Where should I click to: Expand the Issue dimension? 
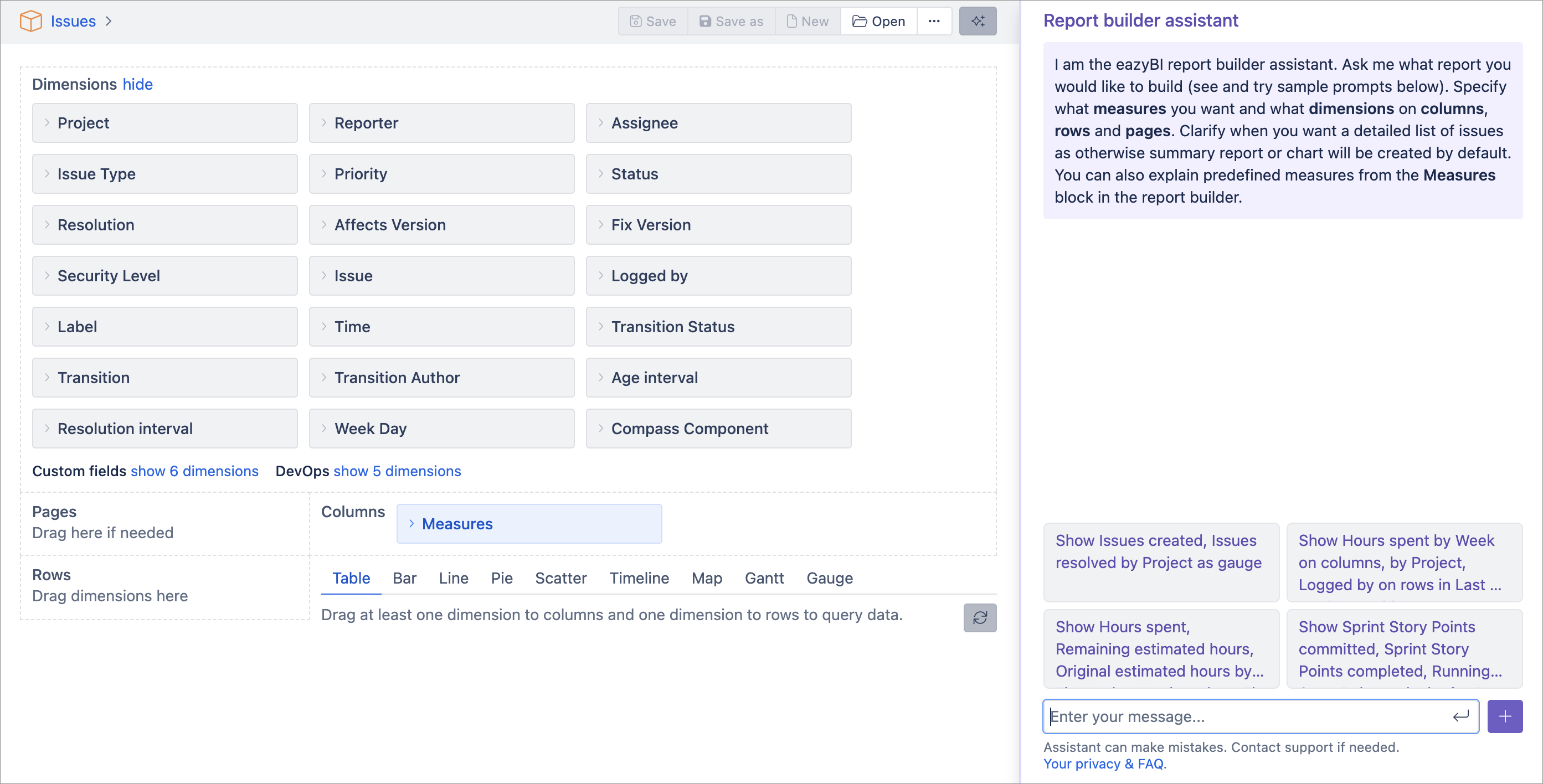coord(441,276)
